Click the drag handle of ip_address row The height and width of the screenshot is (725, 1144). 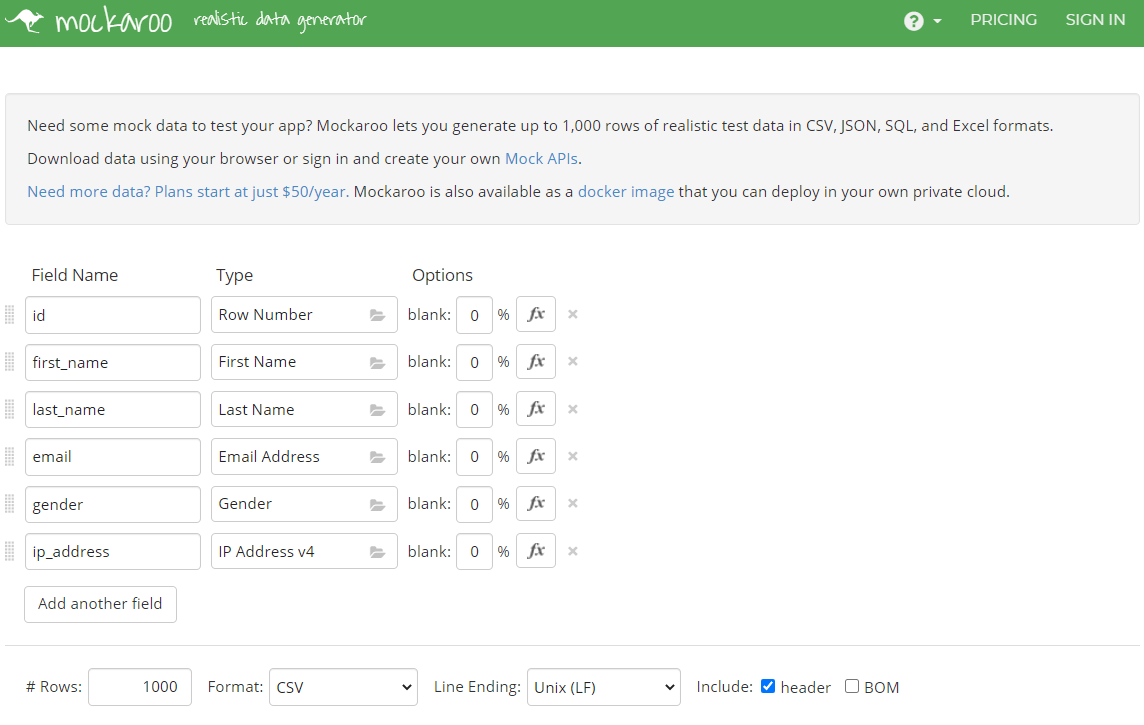pos(9,551)
